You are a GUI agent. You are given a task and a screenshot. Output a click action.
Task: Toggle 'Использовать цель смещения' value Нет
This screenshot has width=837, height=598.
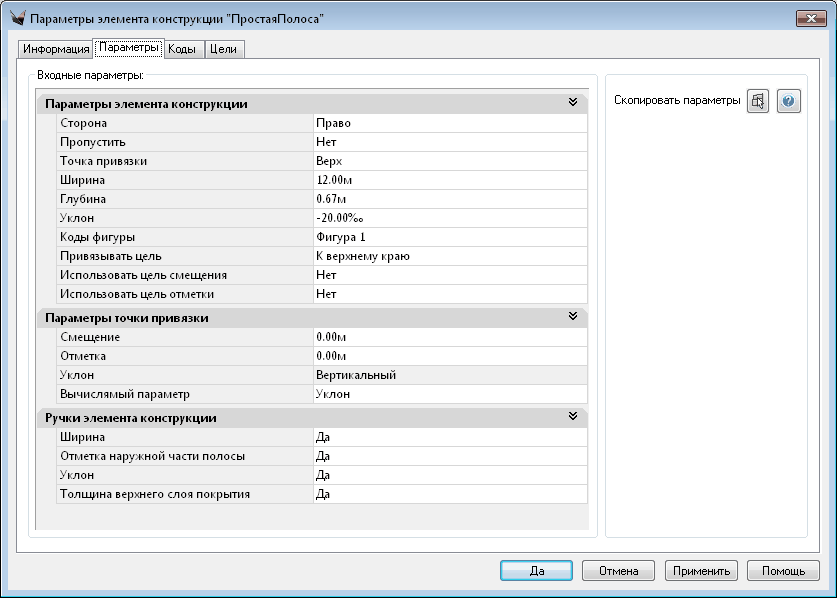point(449,275)
